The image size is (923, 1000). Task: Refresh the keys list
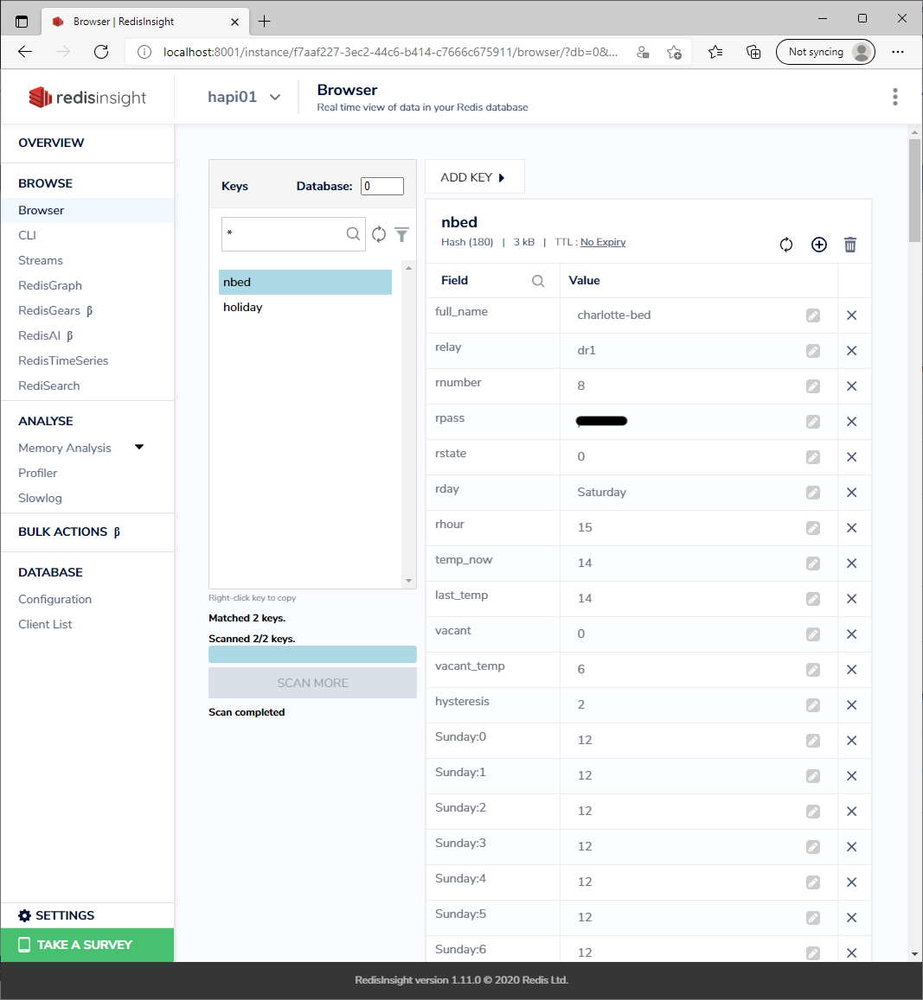(x=379, y=235)
